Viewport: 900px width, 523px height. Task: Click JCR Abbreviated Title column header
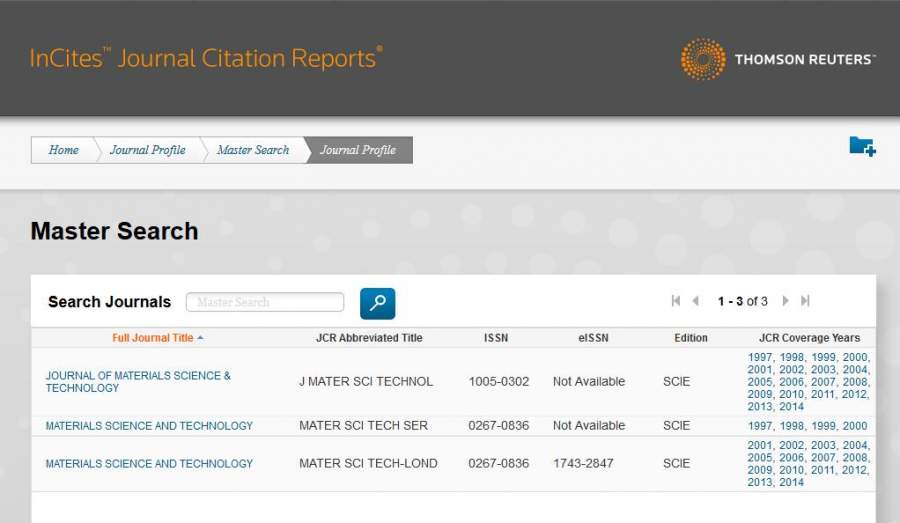369,338
